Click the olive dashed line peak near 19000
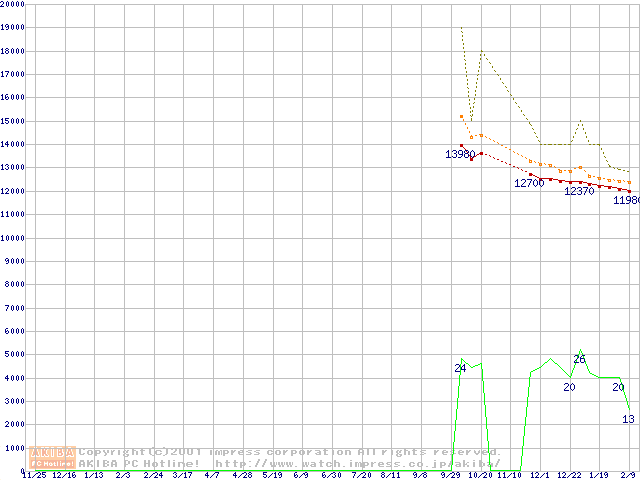Screen dimensions: 640x480 coord(461,28)
